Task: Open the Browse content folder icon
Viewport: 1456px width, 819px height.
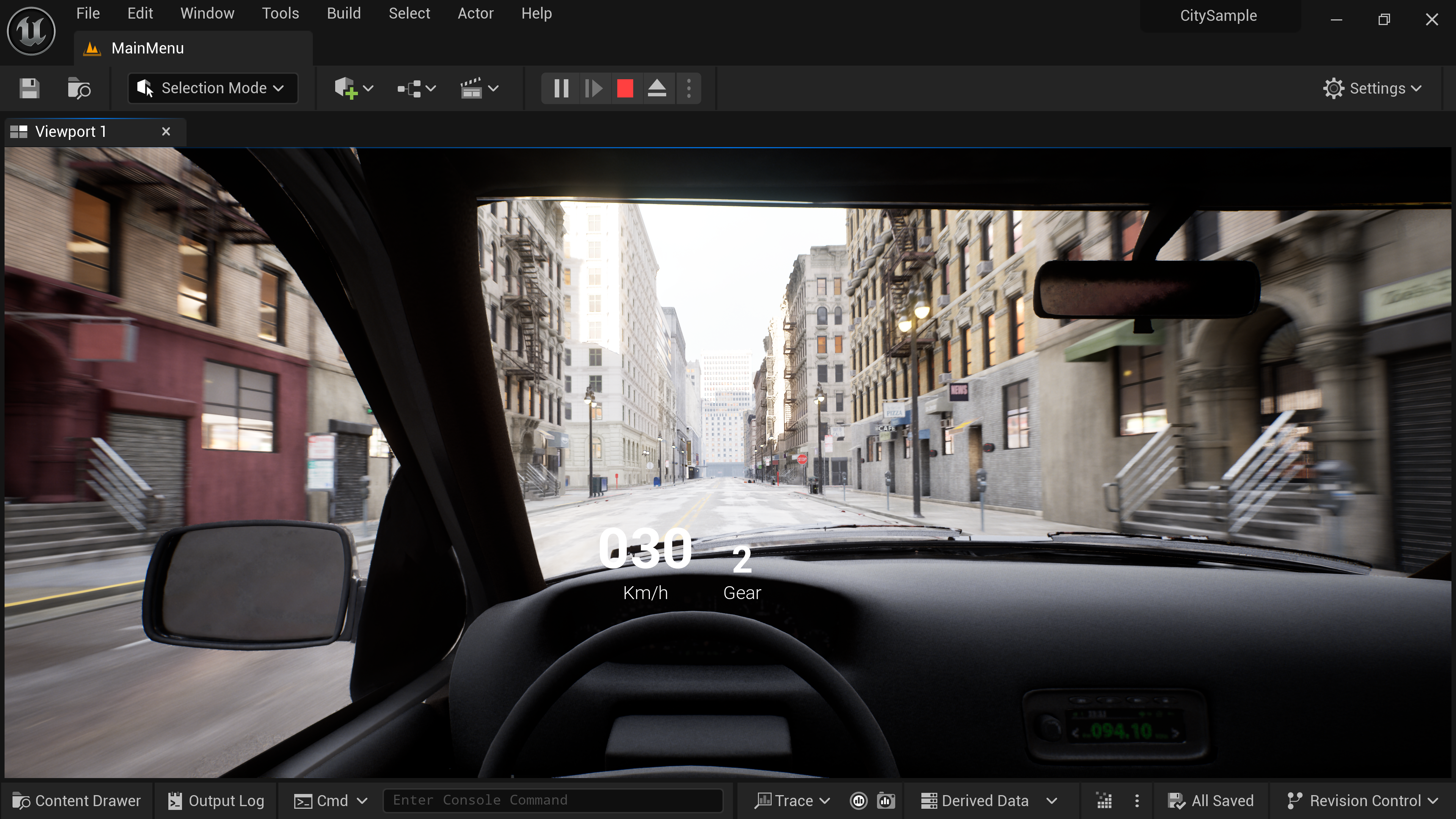Action: click(79, 89)
